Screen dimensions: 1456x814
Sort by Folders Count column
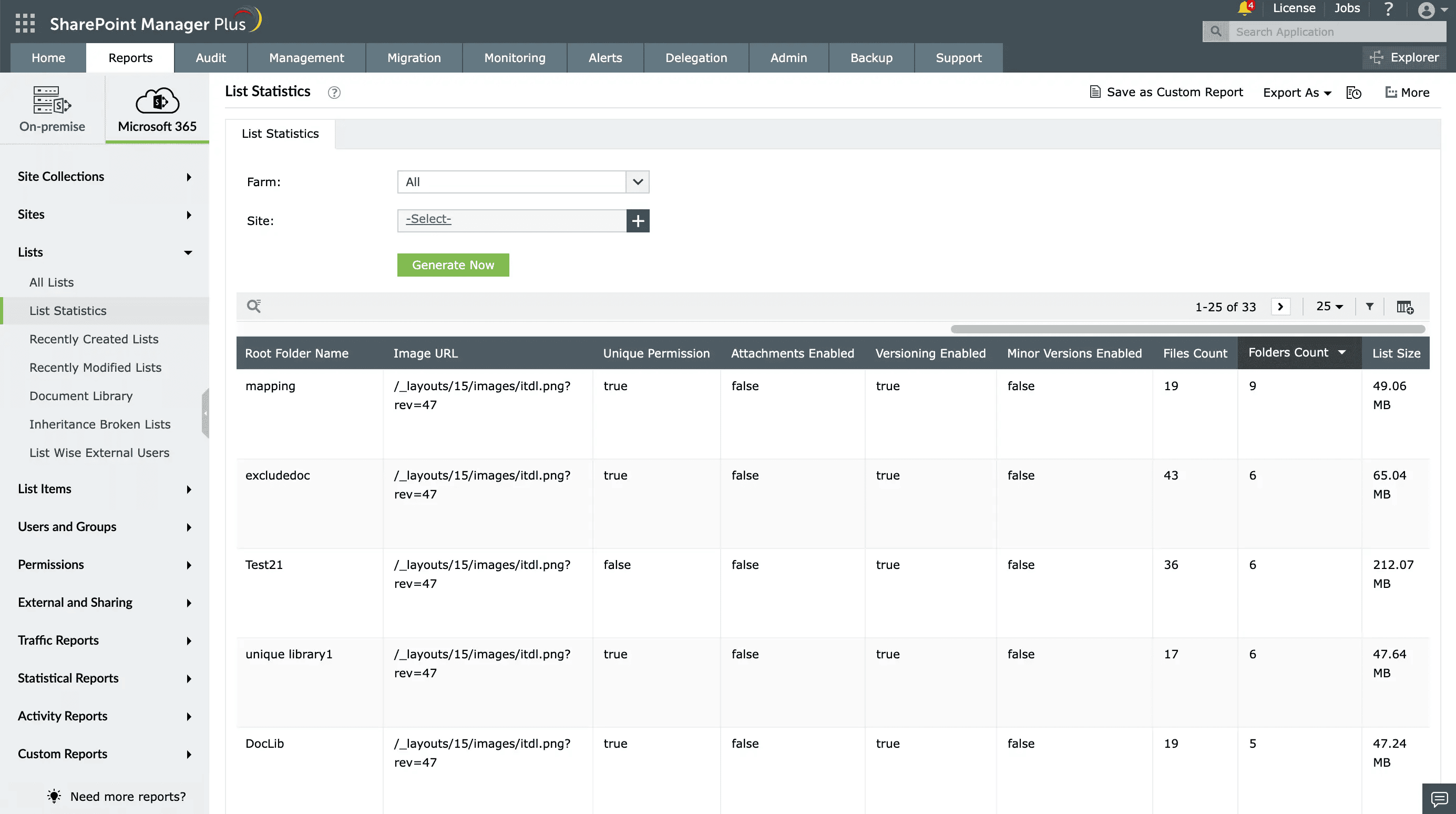[1299, 353]
